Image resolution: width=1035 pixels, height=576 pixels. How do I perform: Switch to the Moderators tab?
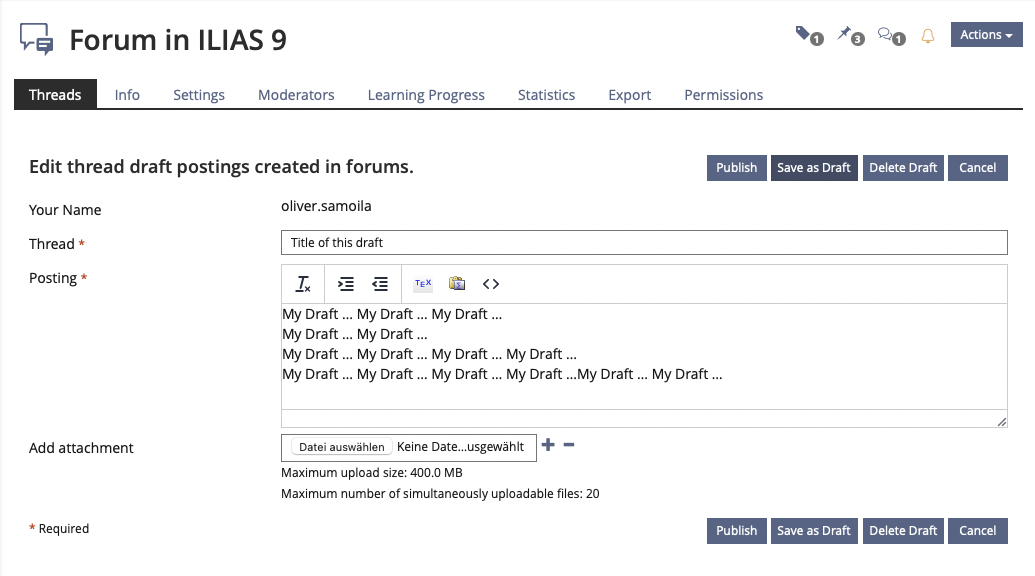coord(296,95)
